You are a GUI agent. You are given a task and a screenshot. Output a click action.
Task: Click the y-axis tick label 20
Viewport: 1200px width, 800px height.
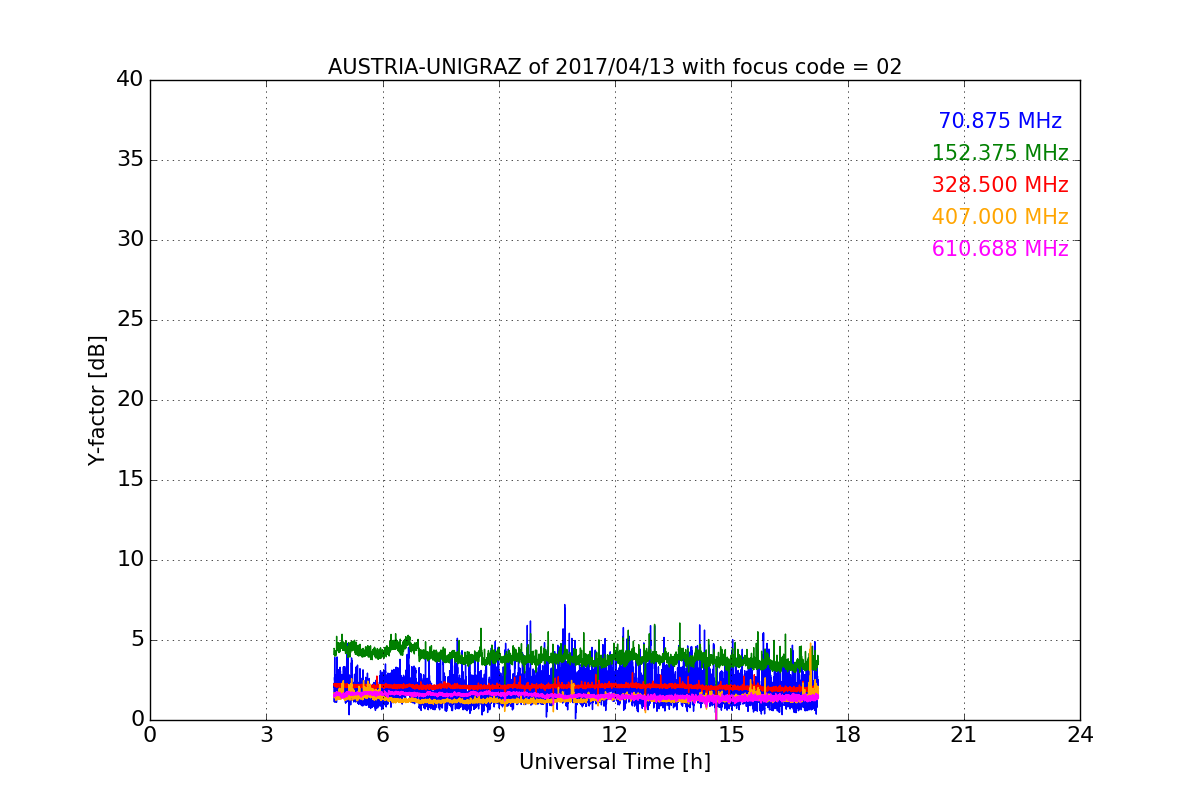click(x=130, y=400)
